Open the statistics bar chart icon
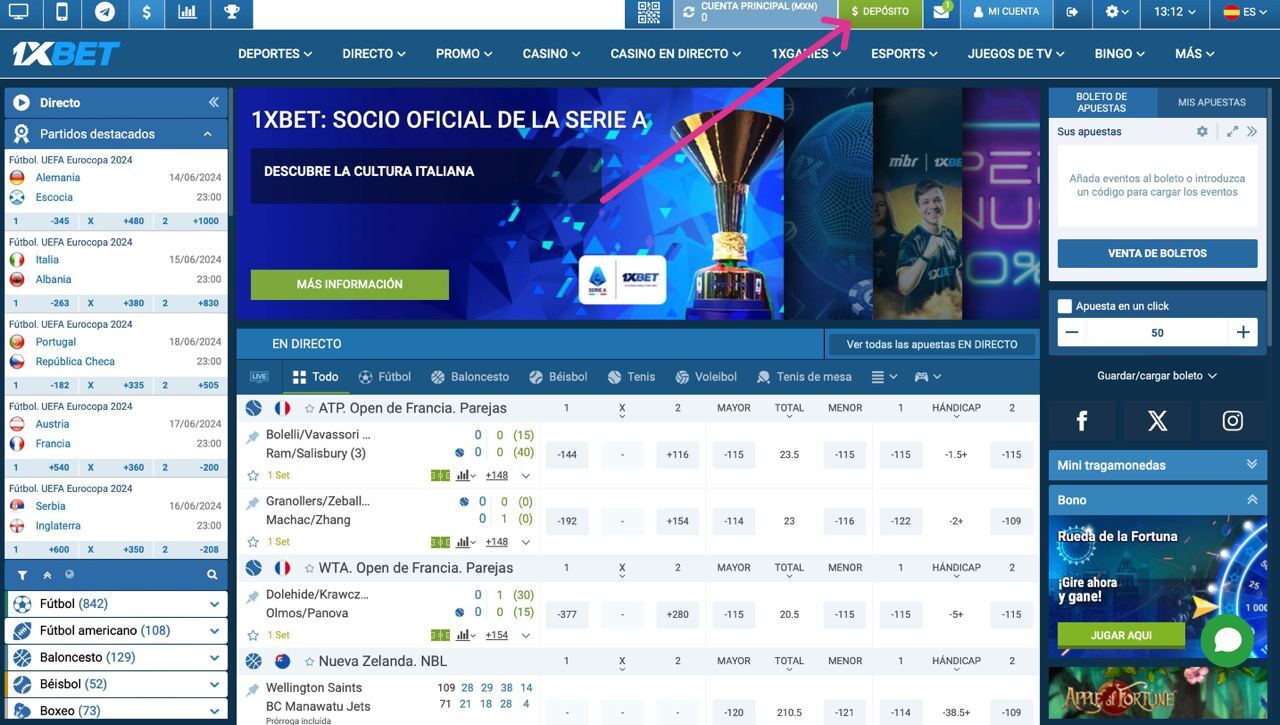This screenshot has width=1280, height=725. tap(188, 13)
